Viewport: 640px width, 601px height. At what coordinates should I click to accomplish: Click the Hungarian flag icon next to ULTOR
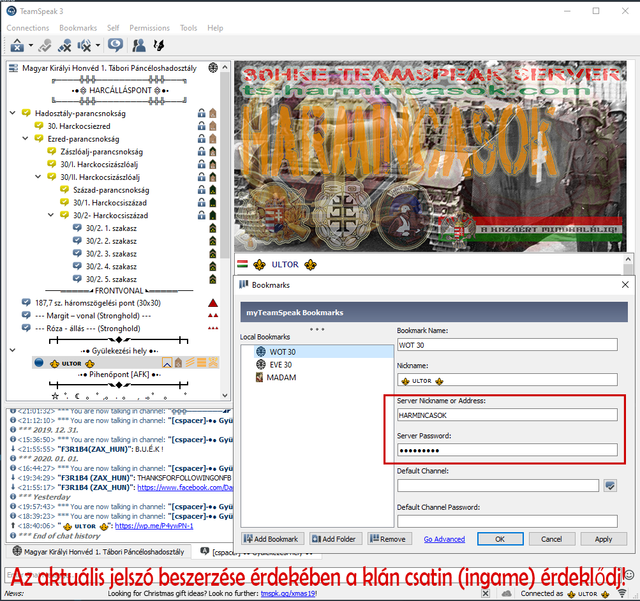pyautogui.click(x=242, y=264)
